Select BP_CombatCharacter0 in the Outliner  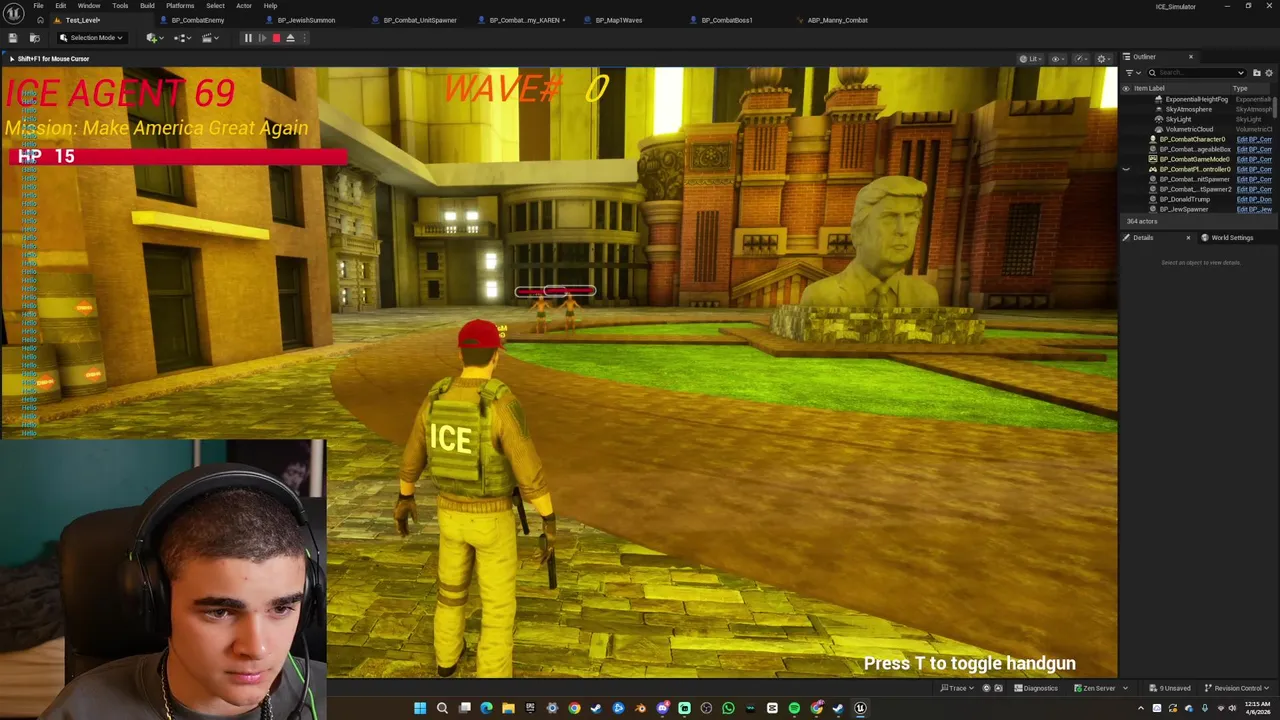pyautogui.click(x=1191, y=139)
